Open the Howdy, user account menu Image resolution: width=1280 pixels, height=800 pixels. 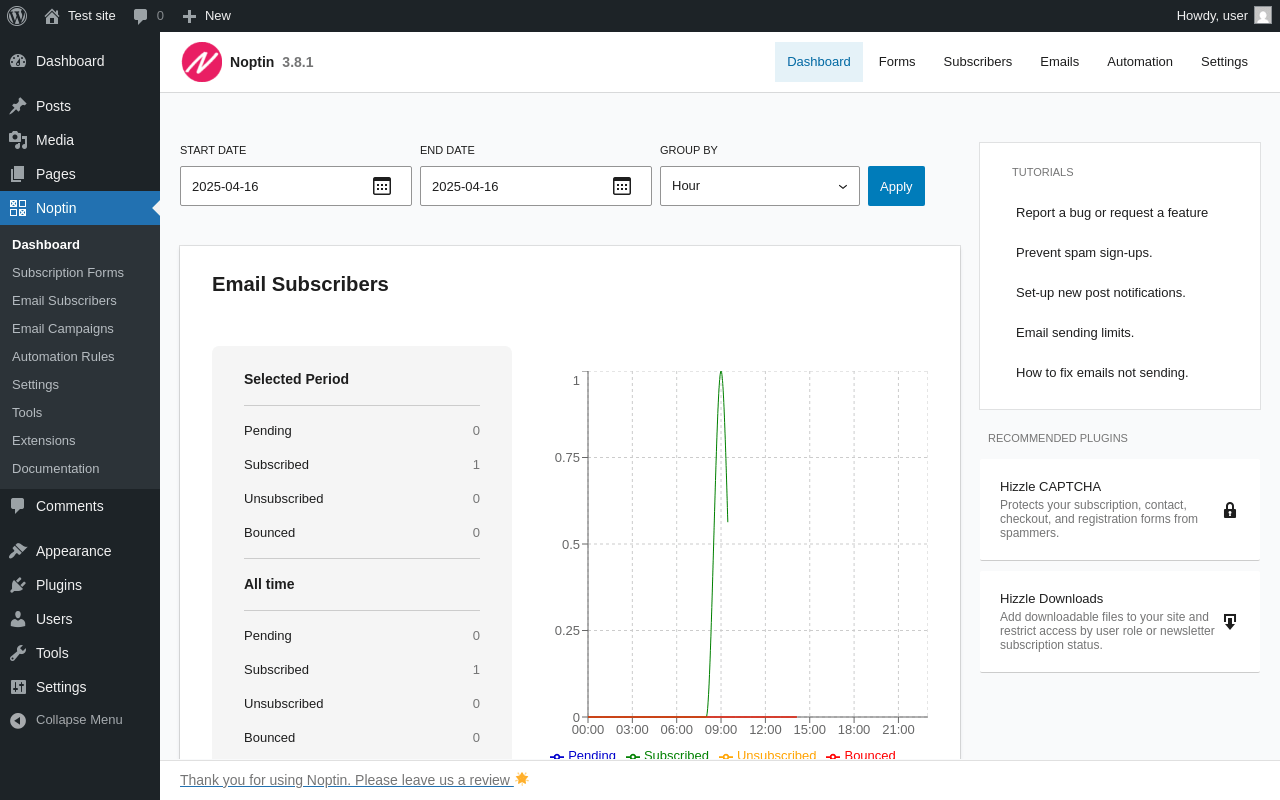[1212, 16]
